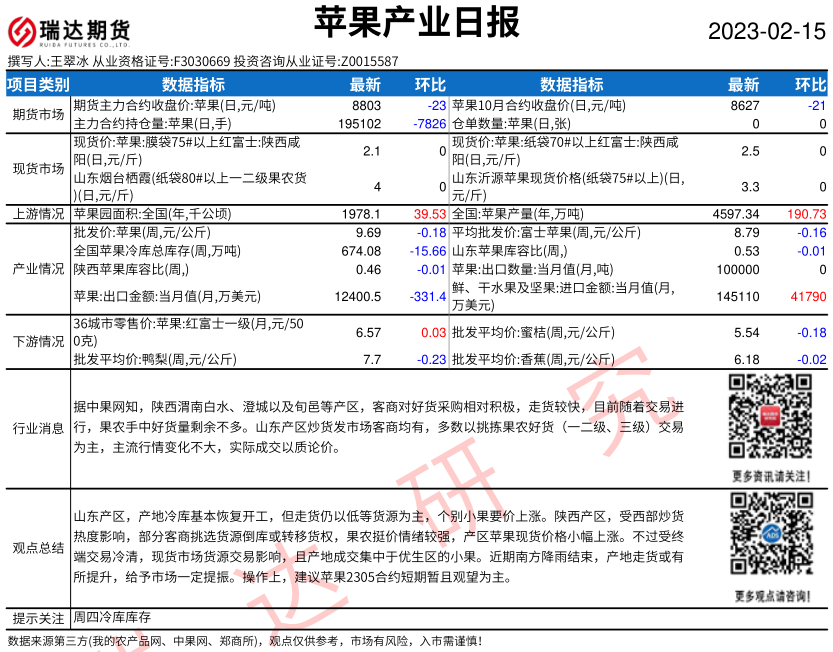Select the 下游情况 row label
The height and width of the screenshot is (652, 833).
[38, 341]
